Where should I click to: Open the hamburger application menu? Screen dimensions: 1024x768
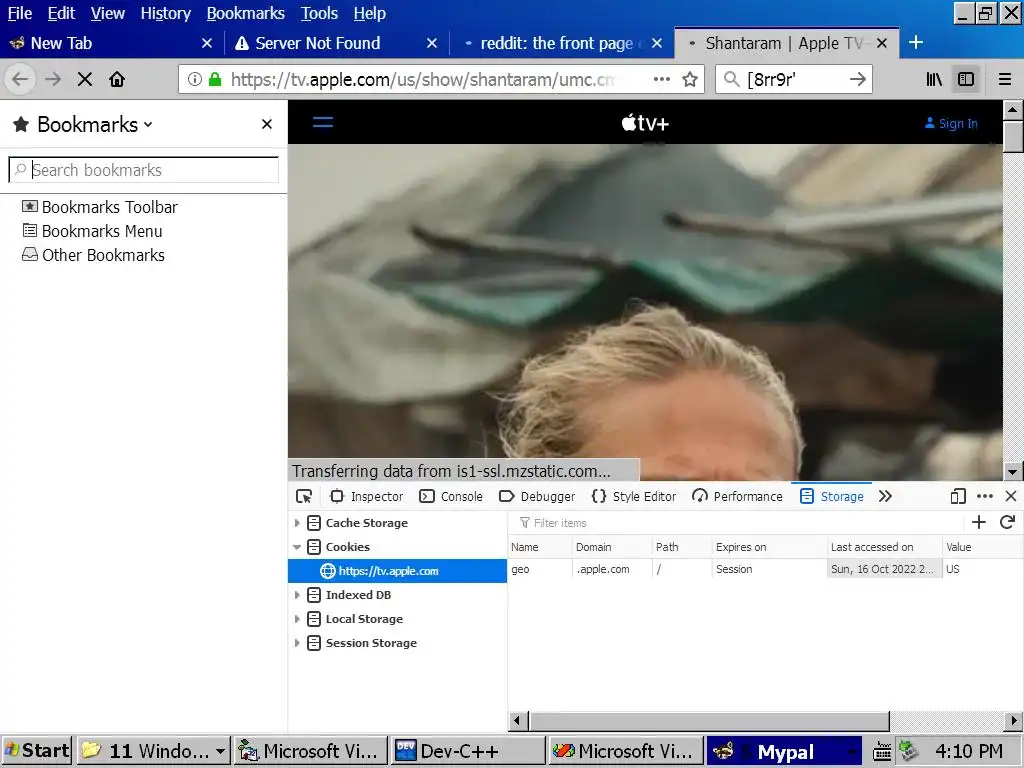(x=1005, y=79)
